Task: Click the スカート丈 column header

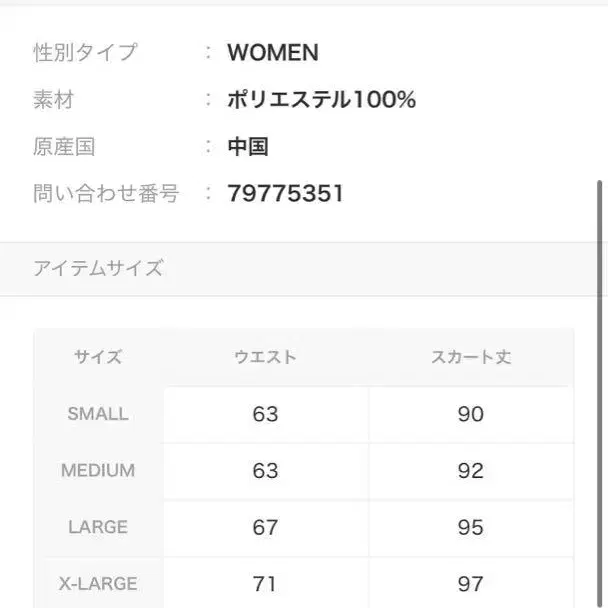Action: [470, 357]
